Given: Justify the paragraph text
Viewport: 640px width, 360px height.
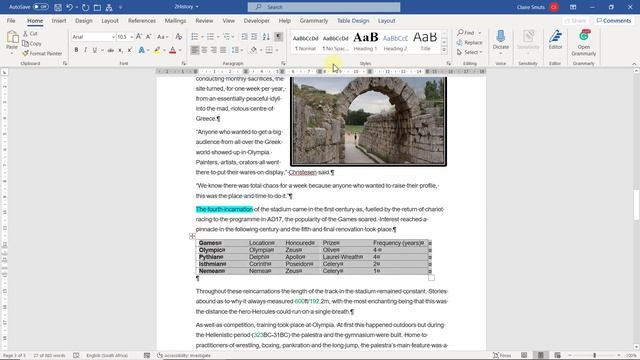Looking at the screenshot, I should 223,50.
